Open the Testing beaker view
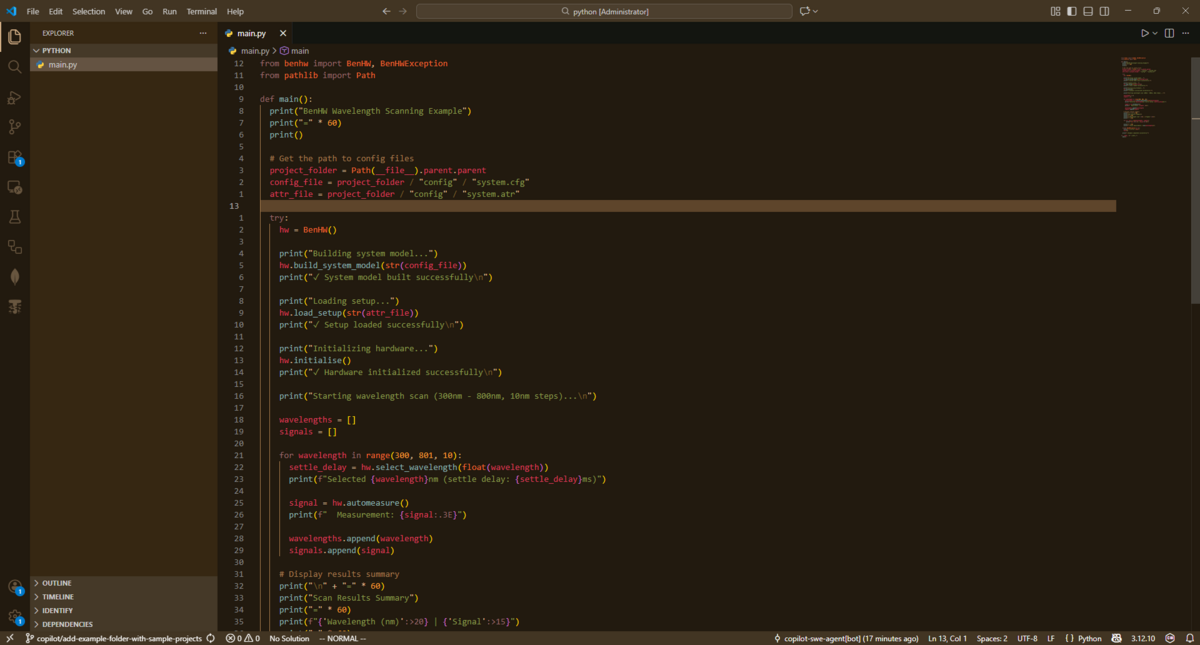This screenshot has height=645, width=1200. click(x=14, y=217)
